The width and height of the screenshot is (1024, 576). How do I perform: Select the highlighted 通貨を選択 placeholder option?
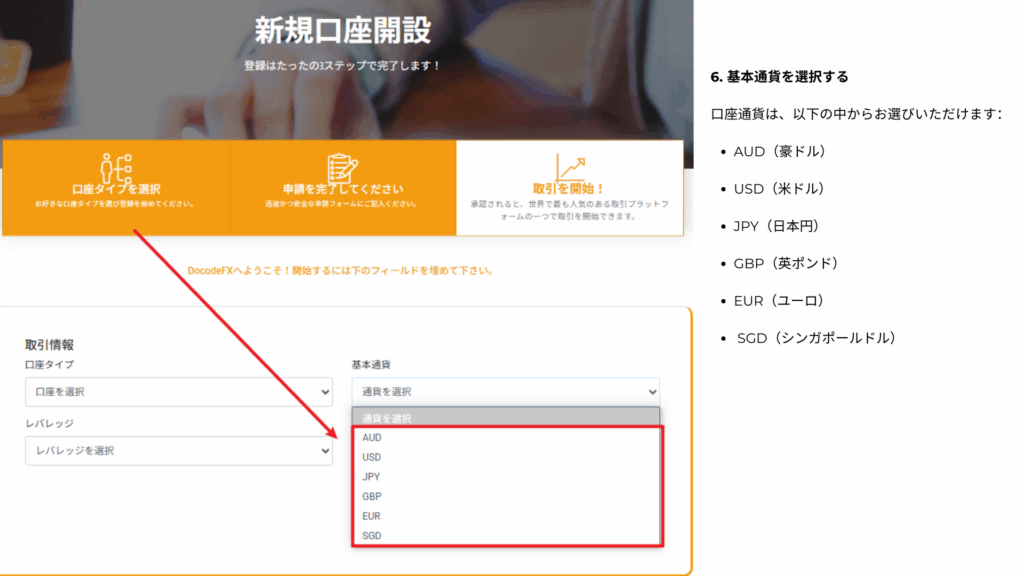(x=505, y=418)
